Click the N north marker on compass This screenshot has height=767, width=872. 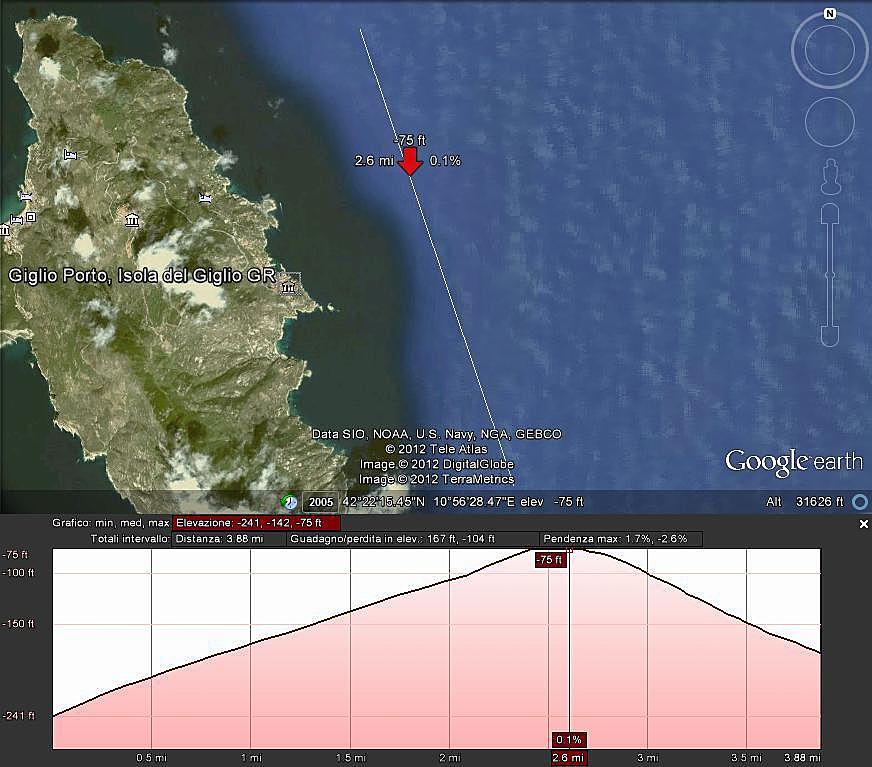tap(829, 14)
